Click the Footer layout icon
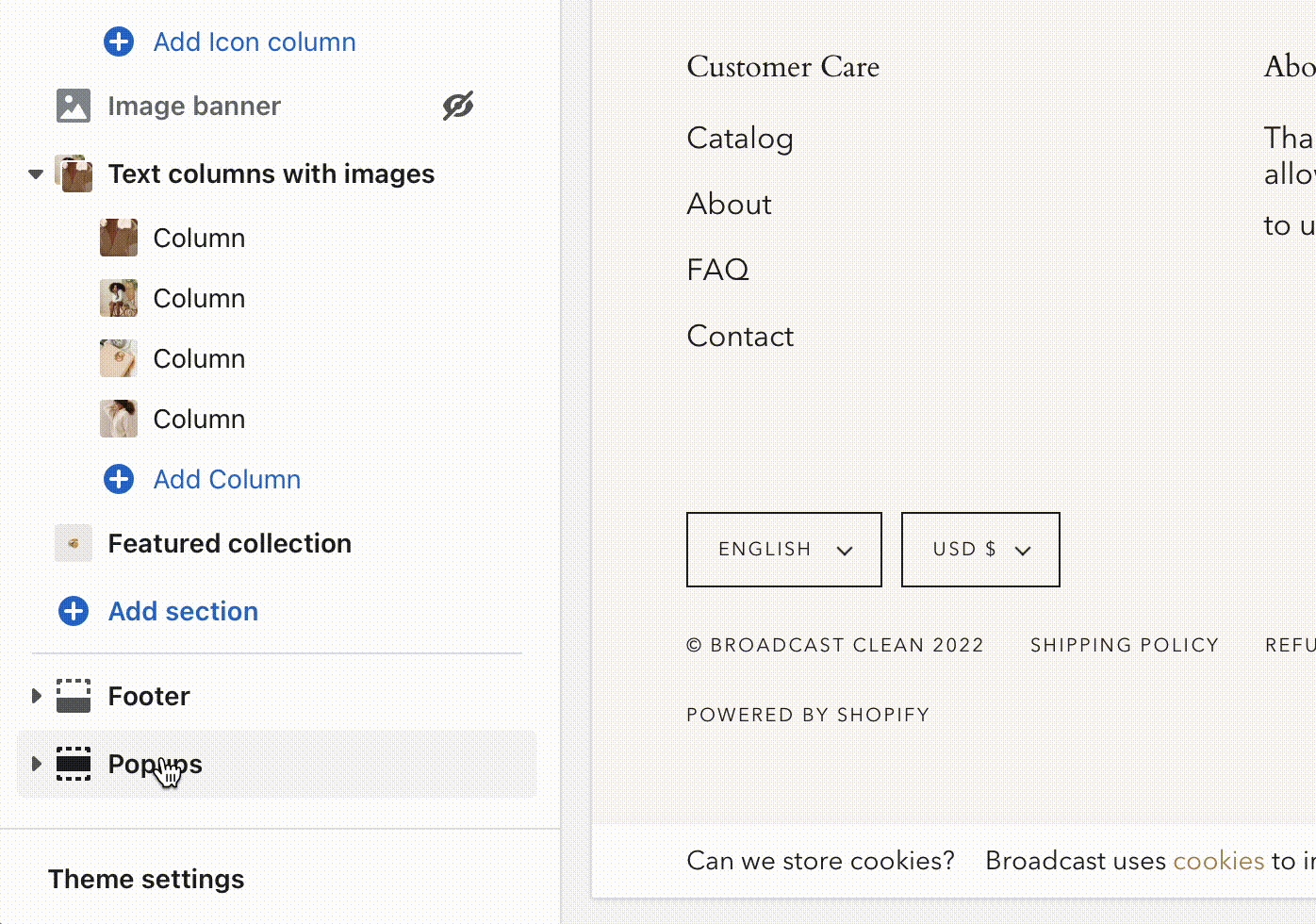Screen dimensions: 1316x924 pos(74,697)
